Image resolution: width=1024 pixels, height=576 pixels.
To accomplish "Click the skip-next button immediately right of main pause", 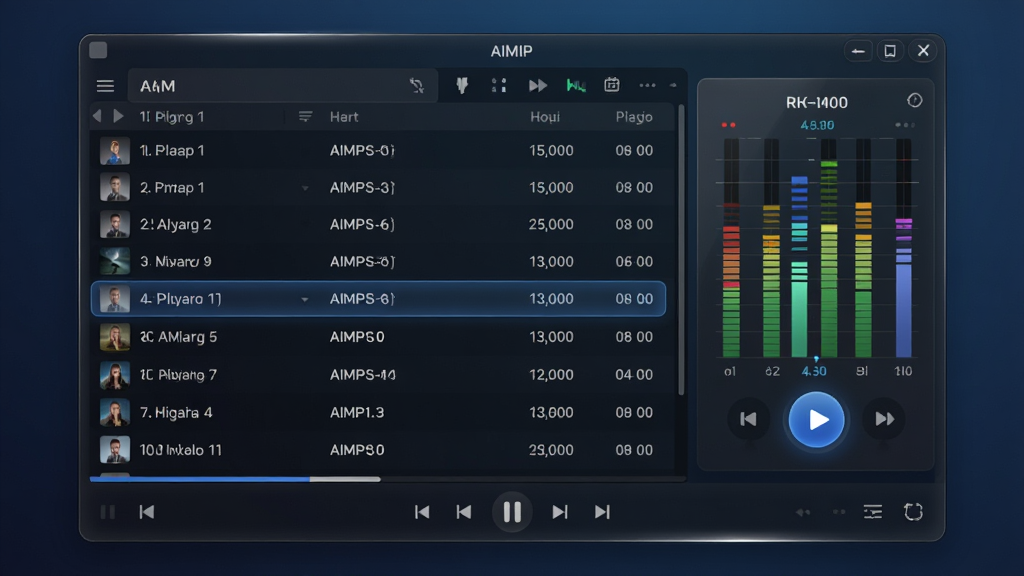I will [560, 512].
